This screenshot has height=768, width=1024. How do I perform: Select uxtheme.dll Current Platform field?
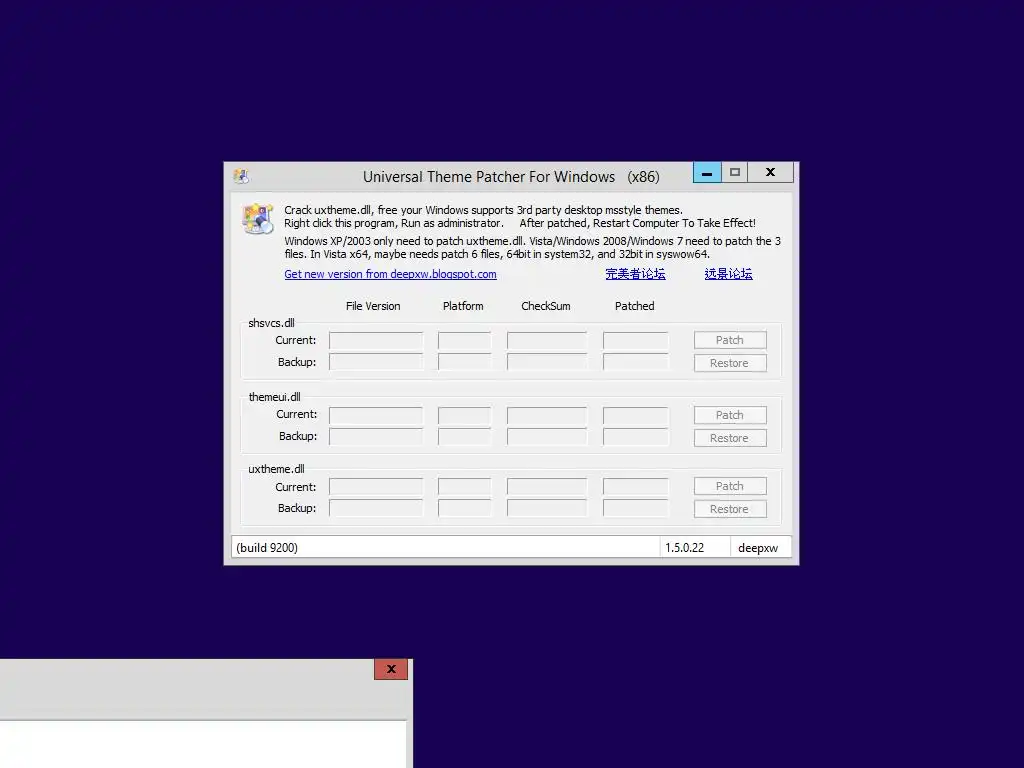tap(464, 487)
